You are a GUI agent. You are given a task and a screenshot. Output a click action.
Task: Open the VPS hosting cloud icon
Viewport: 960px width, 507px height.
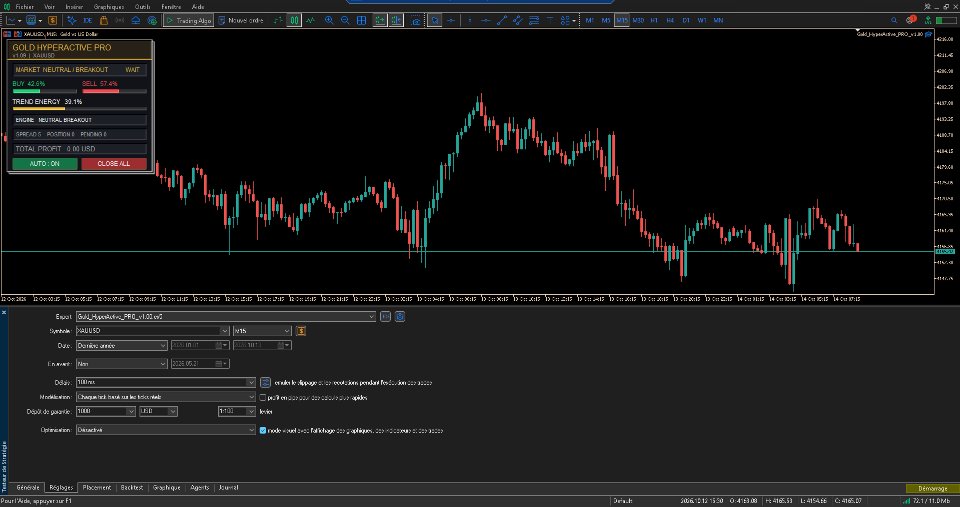point(136,20)
